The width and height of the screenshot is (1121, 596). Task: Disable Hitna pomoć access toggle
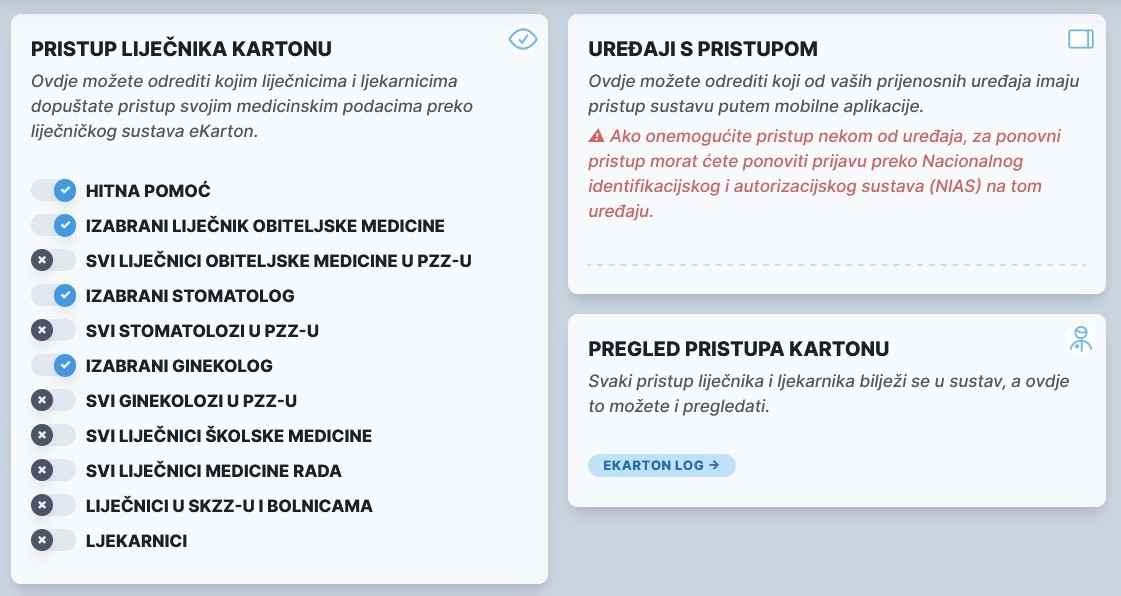point(54,190)
